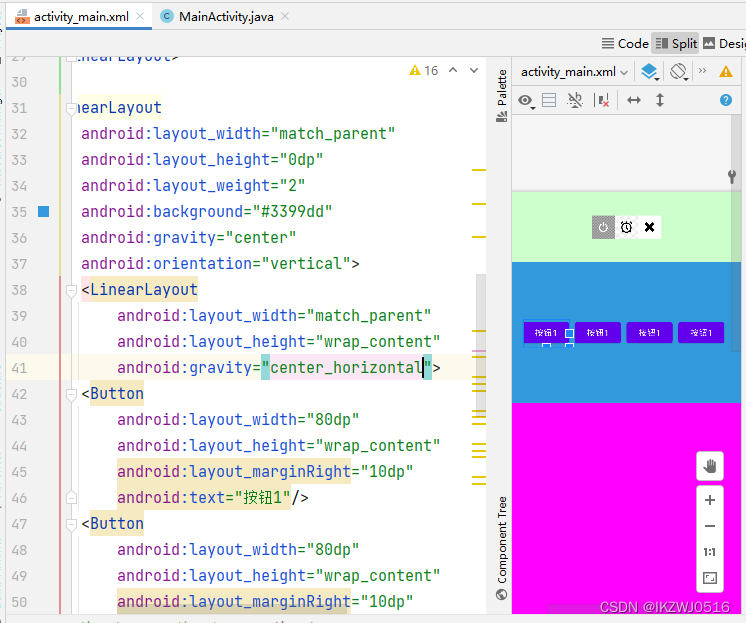746x623 pixels.
Task: Click the editor vertical scrollbar thumb
Action: [481, 346]
